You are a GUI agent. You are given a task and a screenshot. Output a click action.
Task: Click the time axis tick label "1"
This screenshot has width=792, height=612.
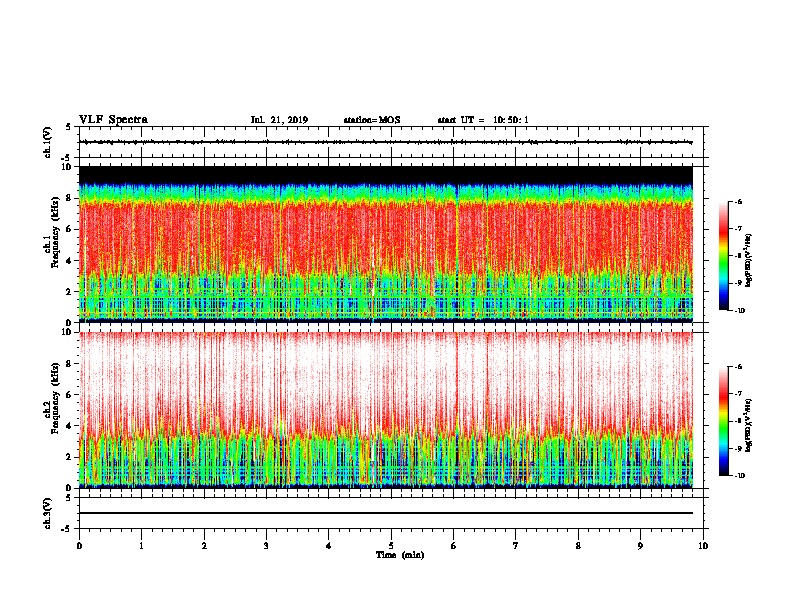point(141,545)
